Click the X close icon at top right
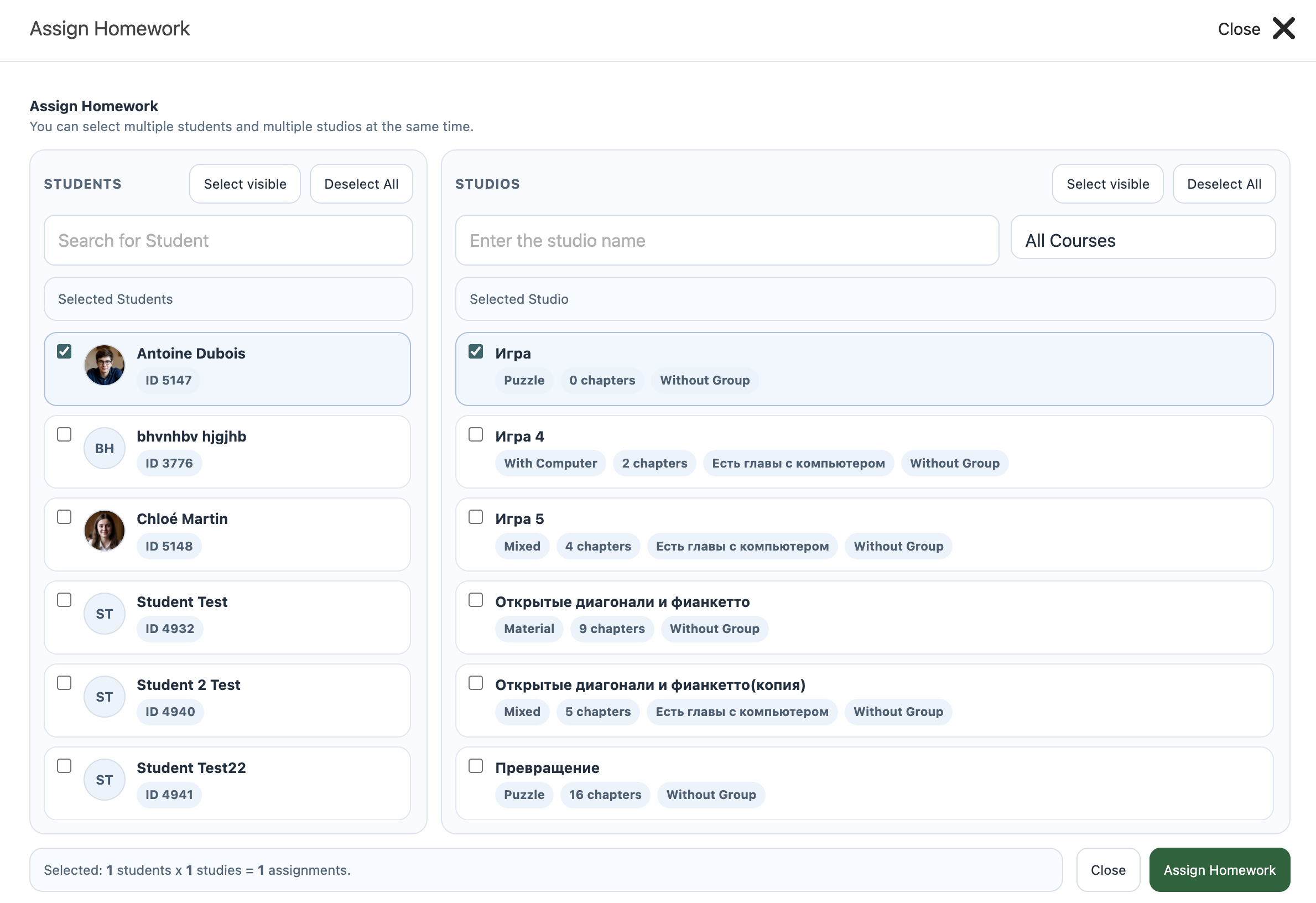Image resolution: width=1316 pixels, height=903 pixels. (x=1283, y=28)
